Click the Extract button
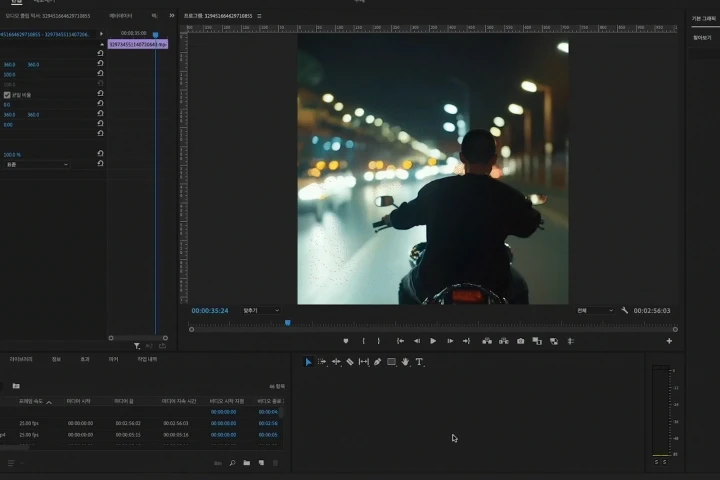The height and width of the screenshot is (480, 720). point(504,341)
